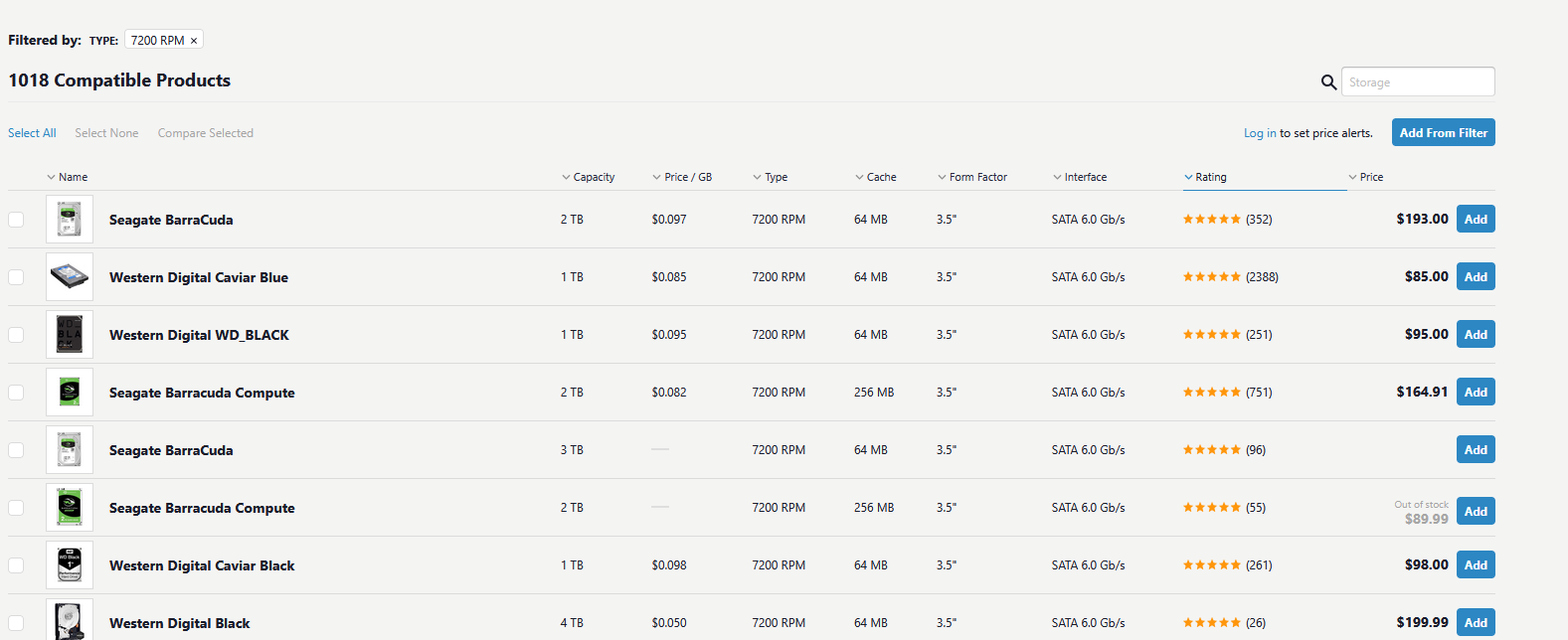
Task: Click Select All link
Action: tap(32, 133)
